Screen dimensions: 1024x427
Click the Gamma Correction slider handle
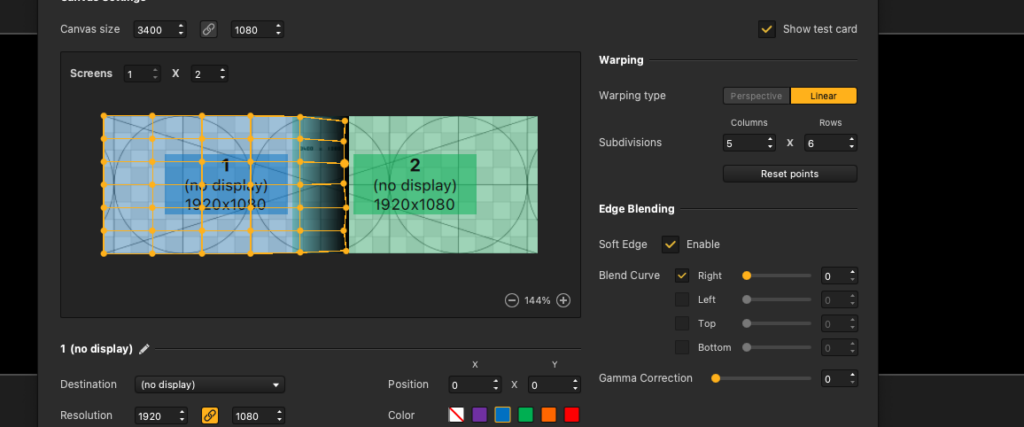click(716, 378)
